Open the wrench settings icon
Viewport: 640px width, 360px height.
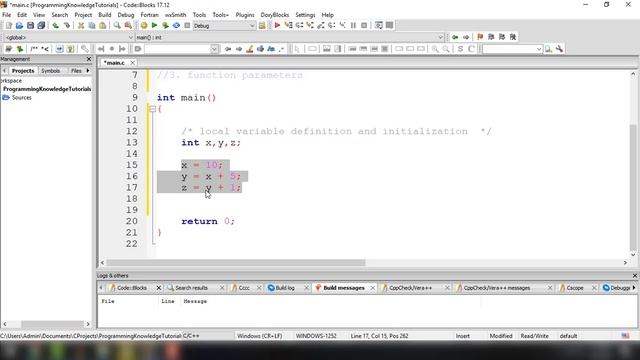pyautogui.click(x=559, y=49)
